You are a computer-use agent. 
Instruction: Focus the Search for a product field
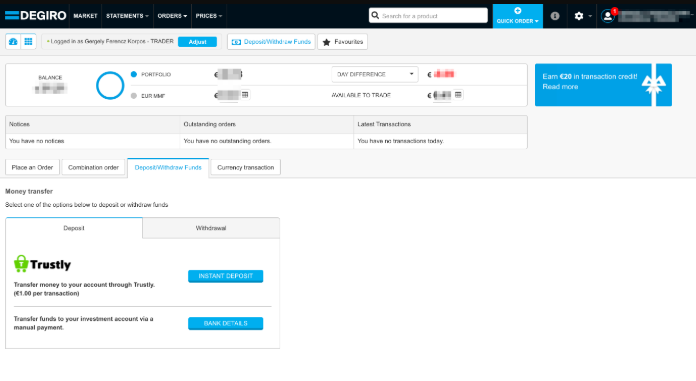pos(428,16)
